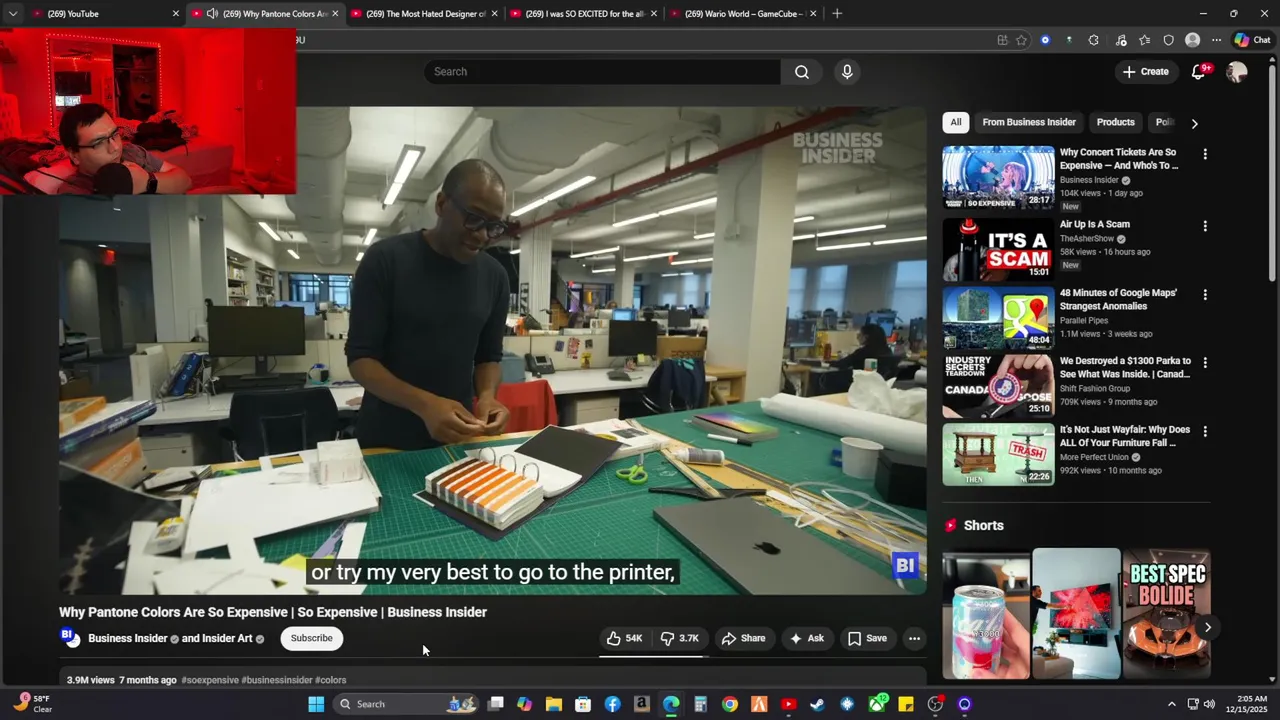Show hidden system tray icons chevron

tap(1172, 704)
